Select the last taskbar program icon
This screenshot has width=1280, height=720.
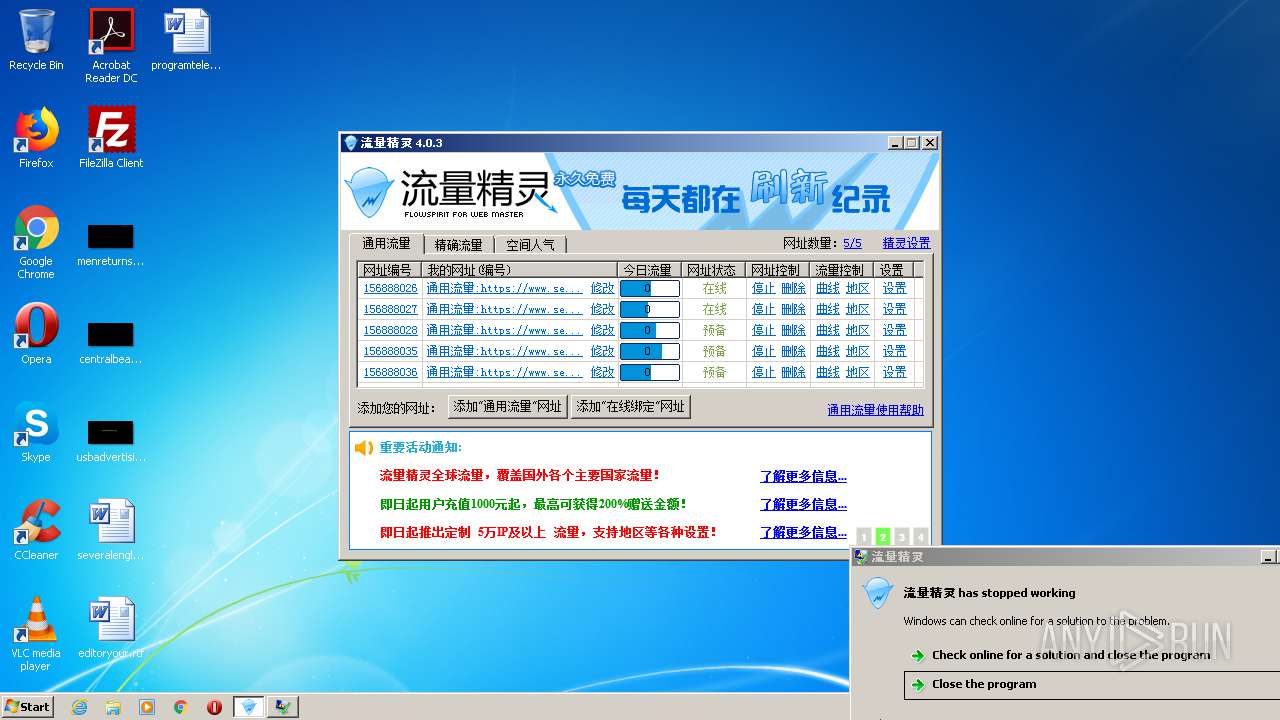pos(283,707)
